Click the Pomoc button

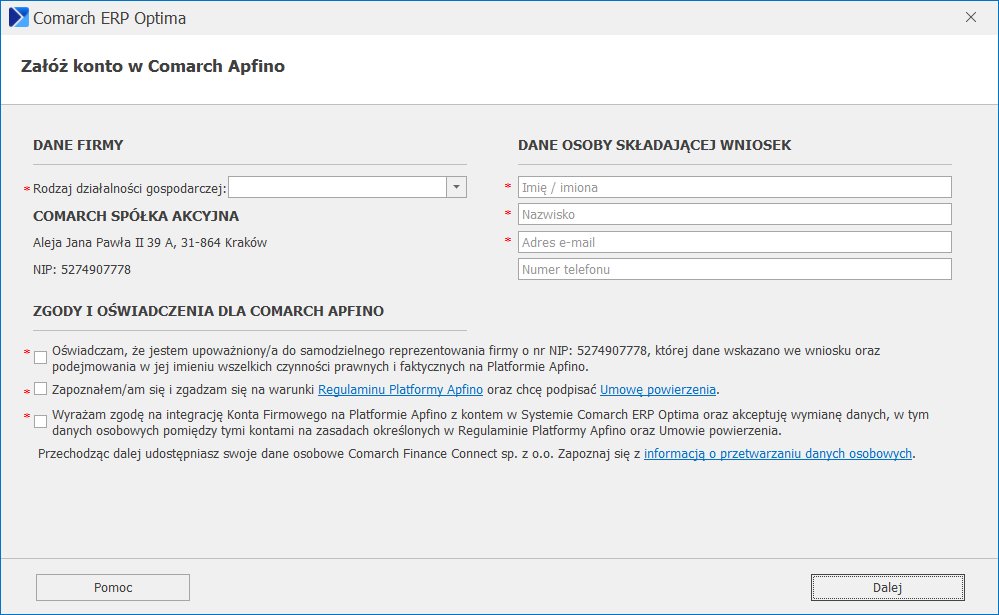tap(113, 588)
